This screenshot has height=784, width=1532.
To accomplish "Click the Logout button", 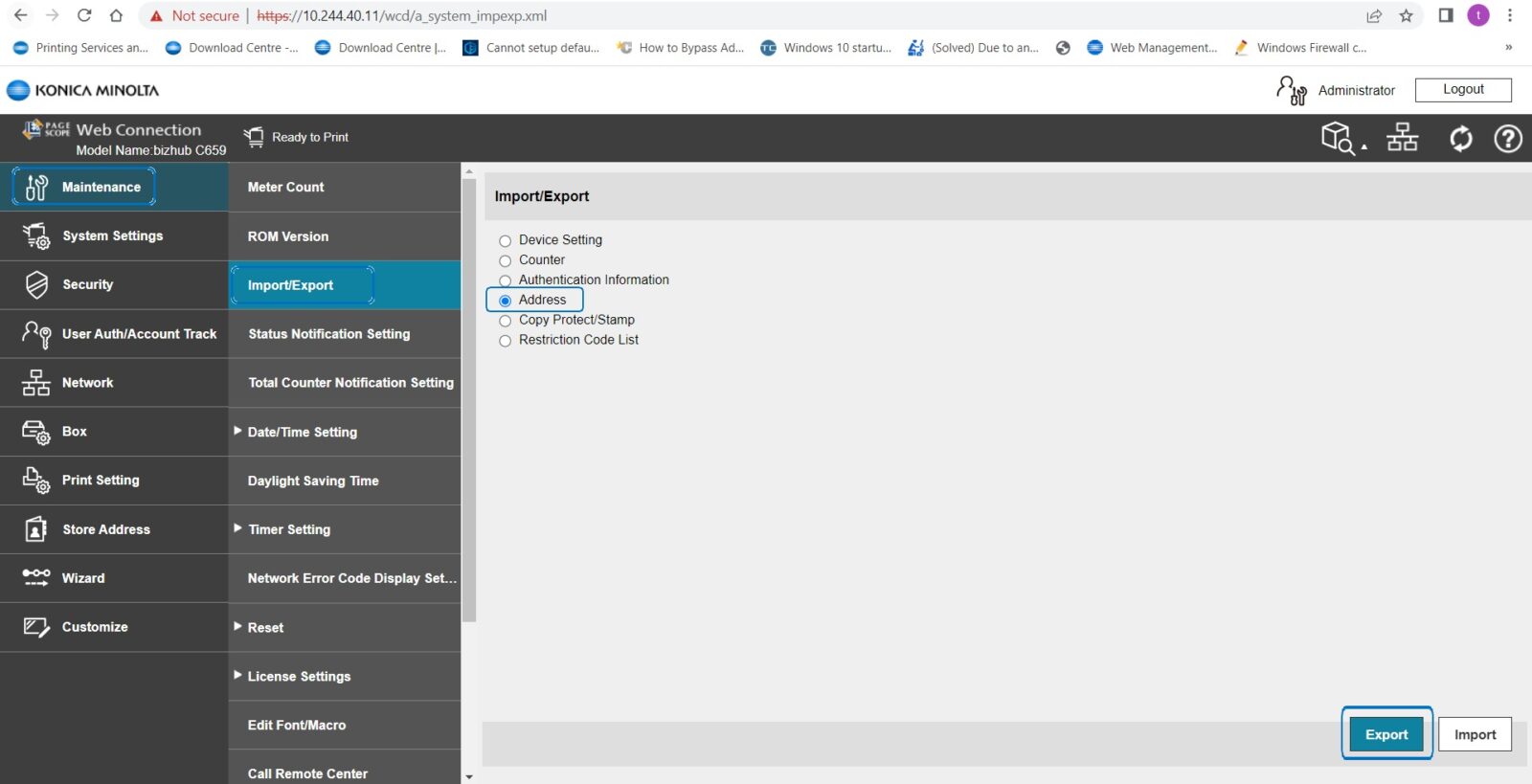I will click(1463, 89).
